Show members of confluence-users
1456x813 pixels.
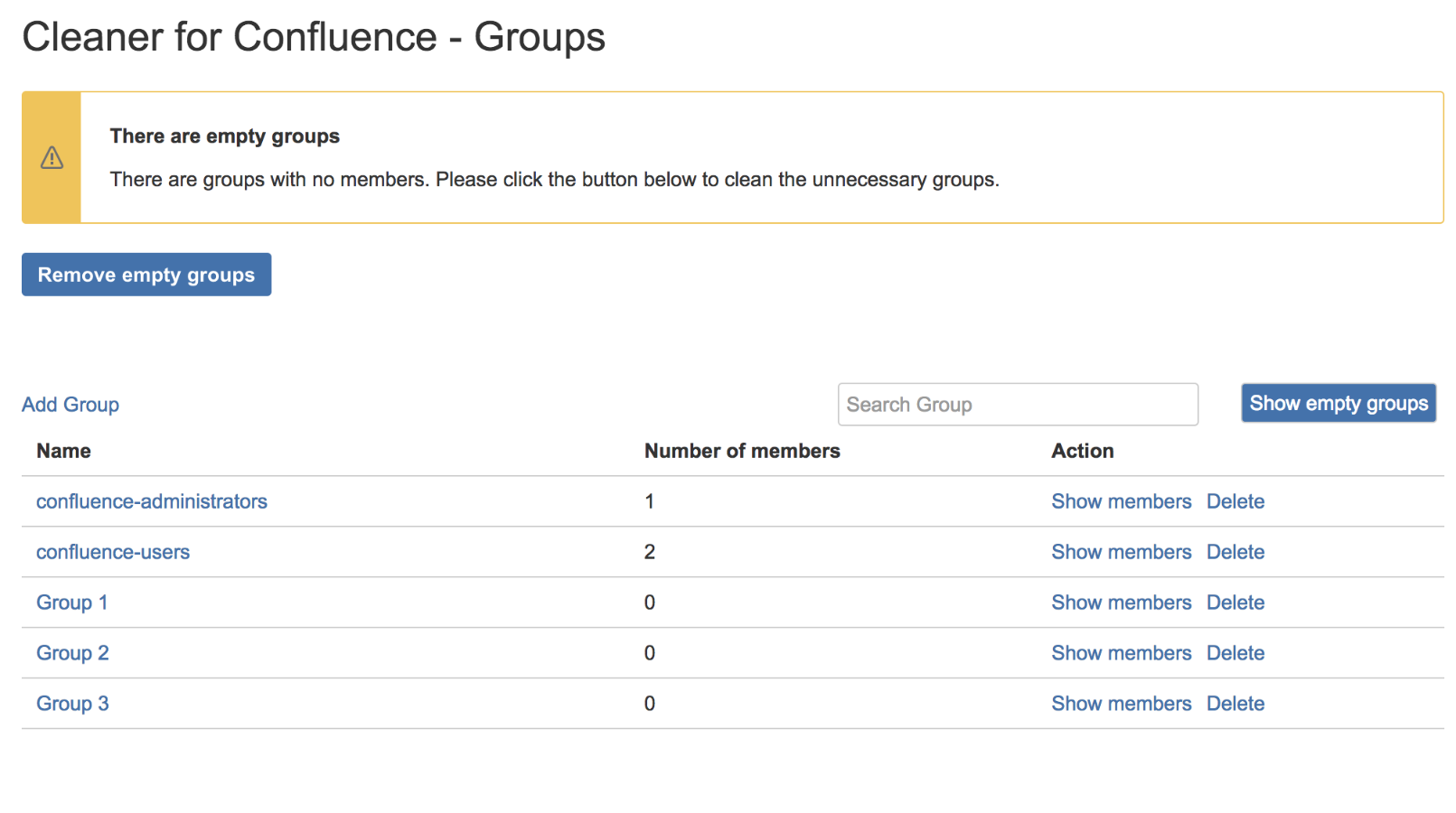[x=1122, y=552]
